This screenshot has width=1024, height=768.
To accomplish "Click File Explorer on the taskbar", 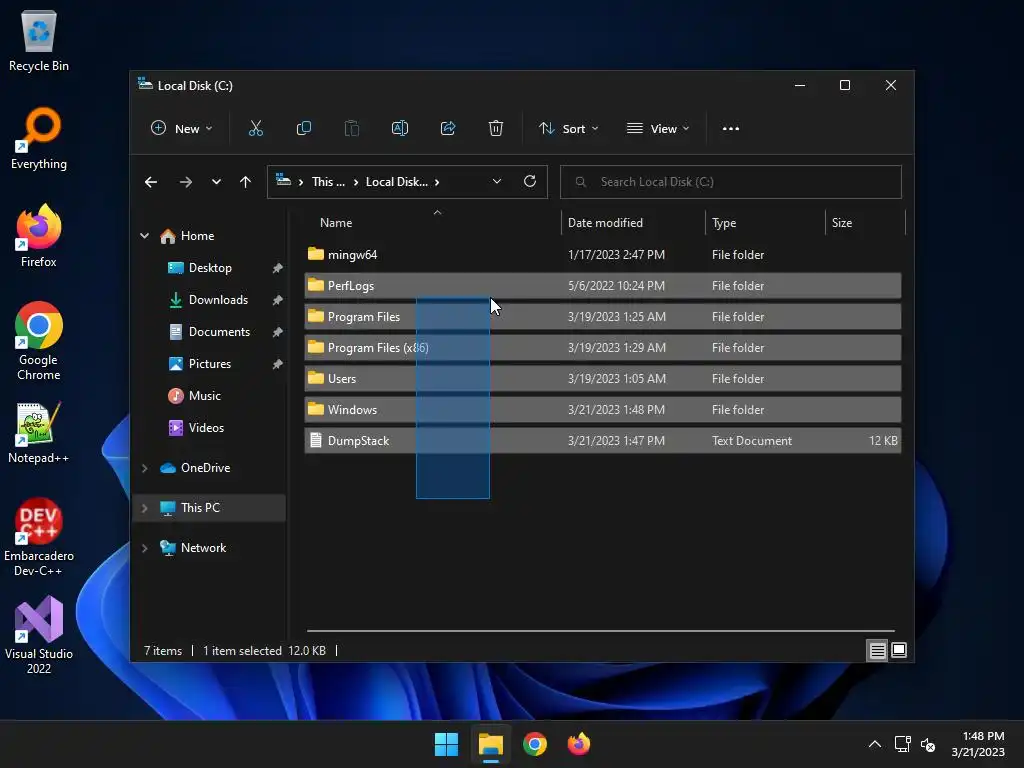I will [x=490, y=744].
